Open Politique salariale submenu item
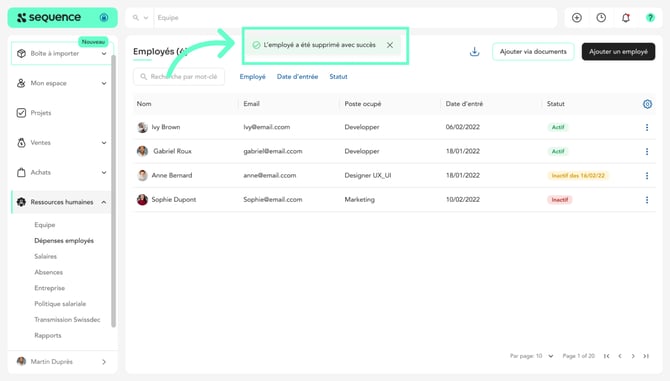Viewport: 670px width, 381px height. pyautogui.click(x=60, y=304)
